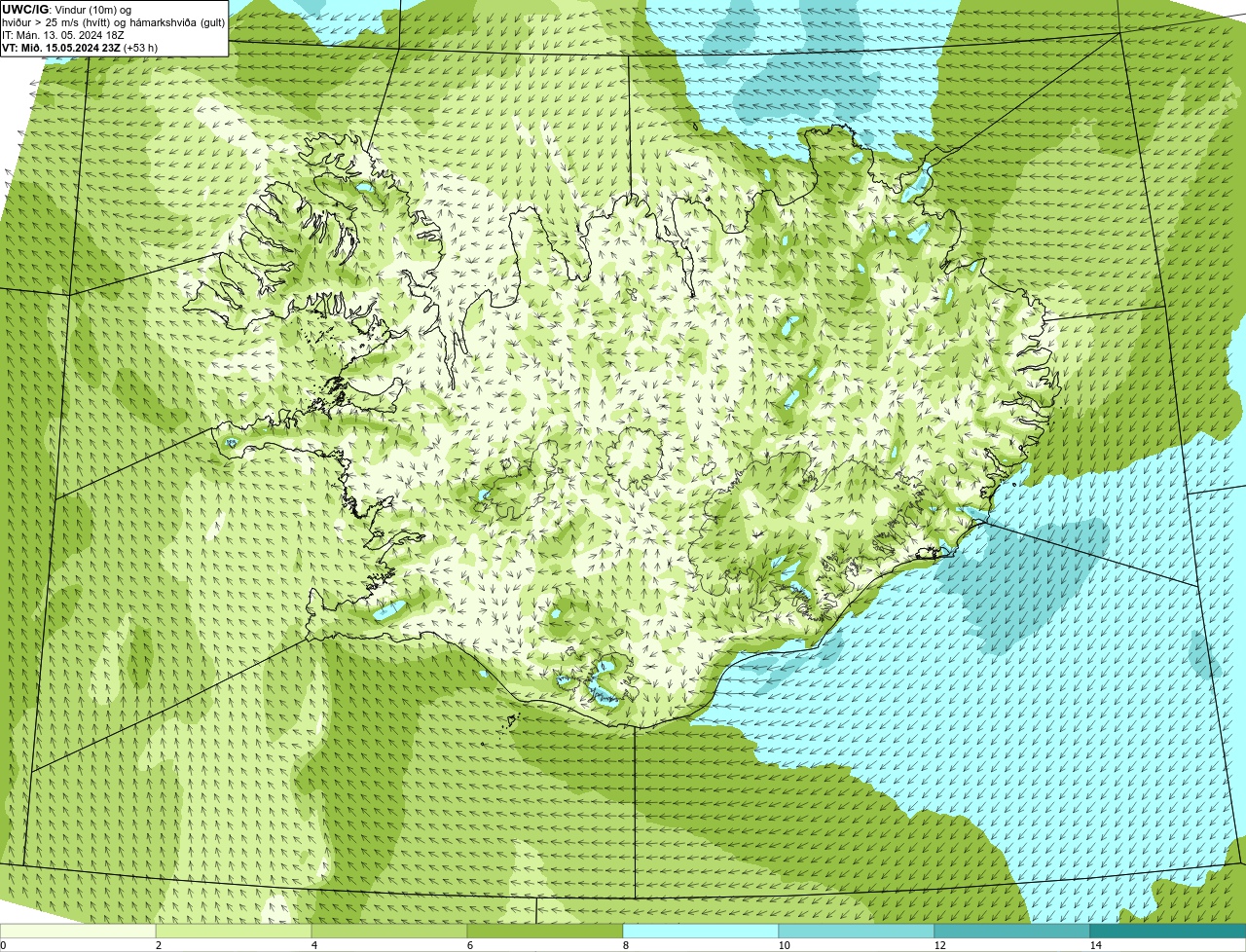1246x952 pixels.
Task: Click the 8–10 m/s pale cyan swatch
Action: [701, 931]
